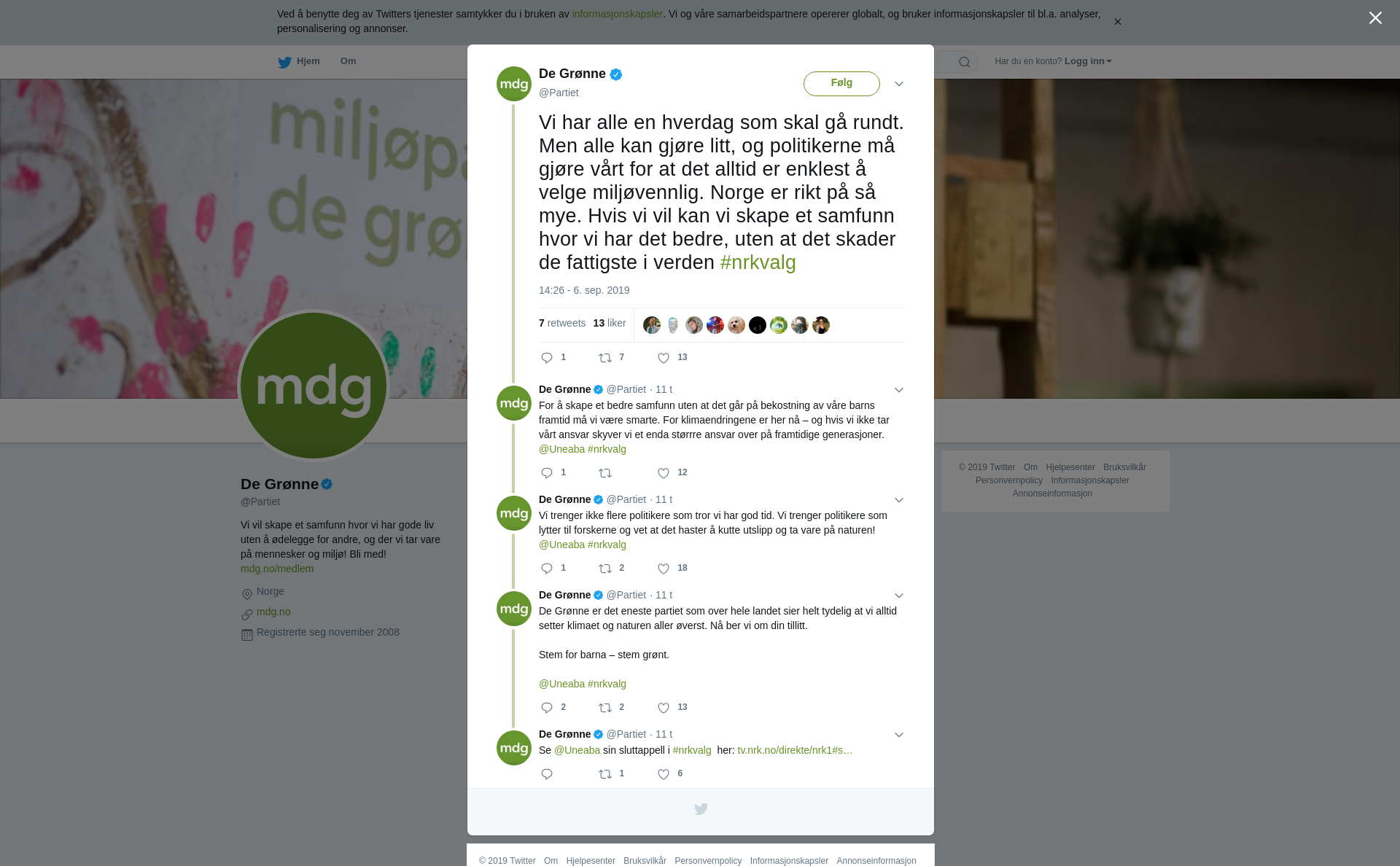Open the tv.nrk.no/direkte link
This screenshot has width=1400, height=866.
[x=795, y=750]
